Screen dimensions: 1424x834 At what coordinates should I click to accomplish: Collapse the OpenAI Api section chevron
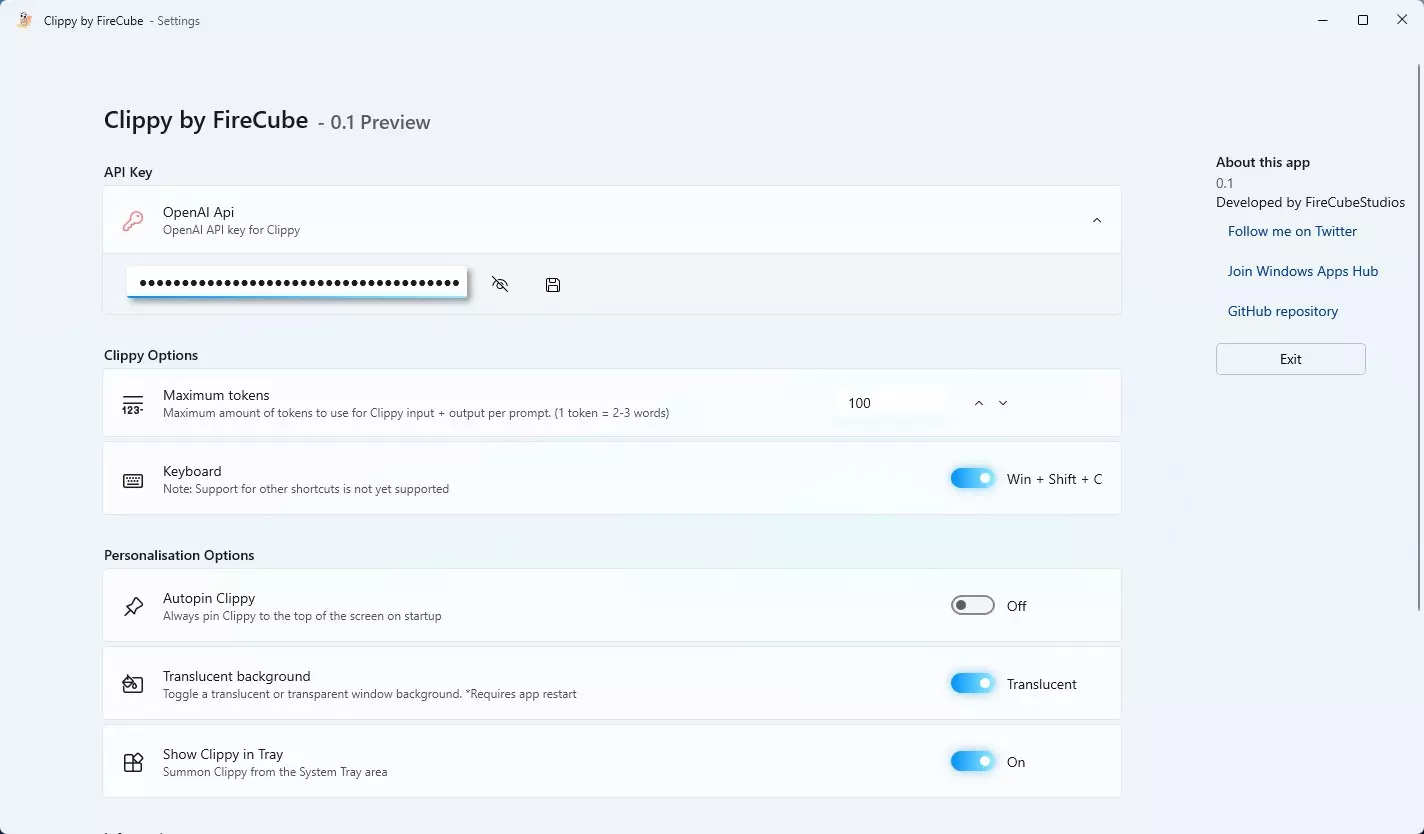tap(1097, 220)
